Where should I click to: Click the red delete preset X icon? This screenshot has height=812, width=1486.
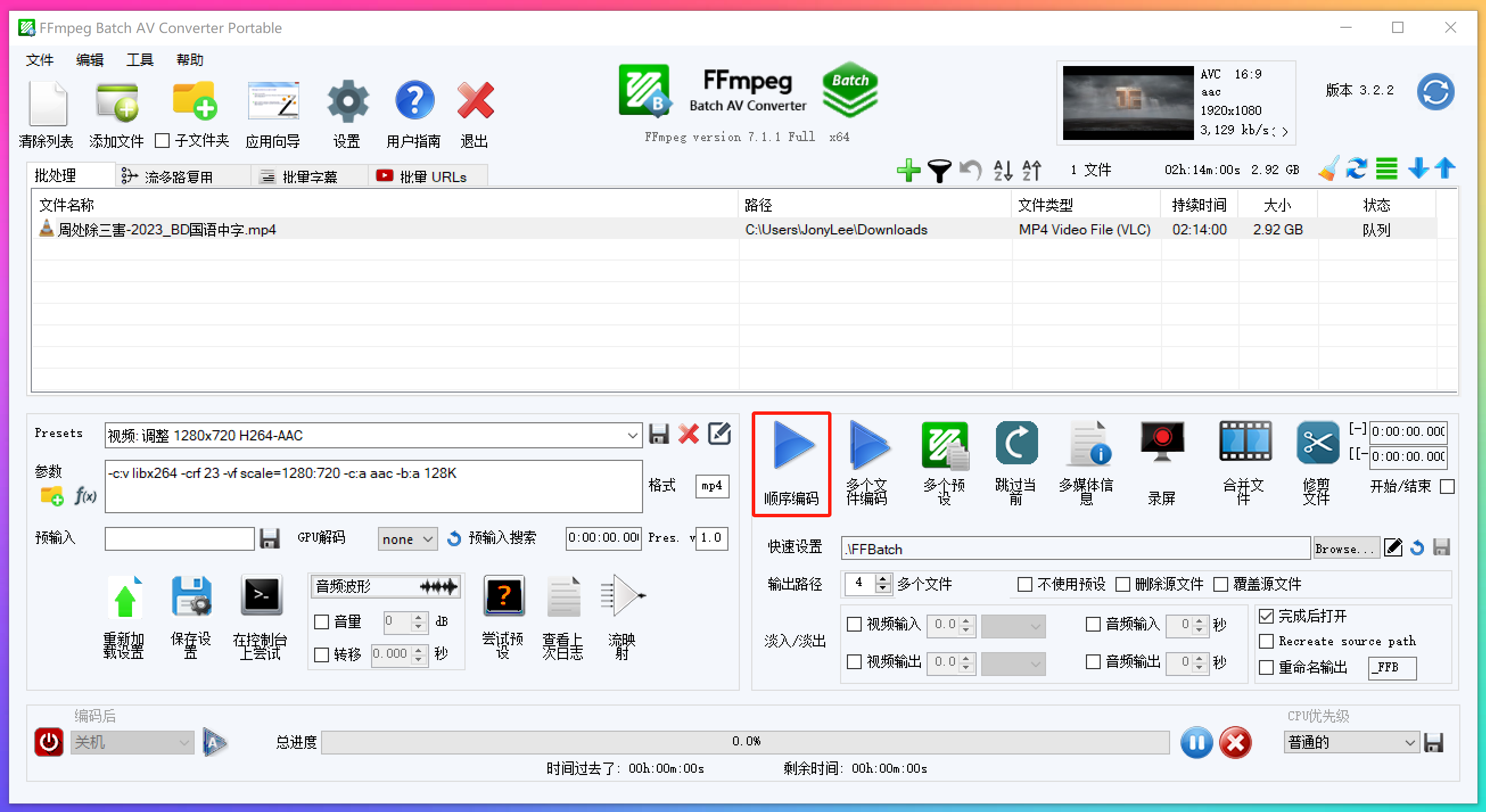pyautogui.click(x=688, y=434)
